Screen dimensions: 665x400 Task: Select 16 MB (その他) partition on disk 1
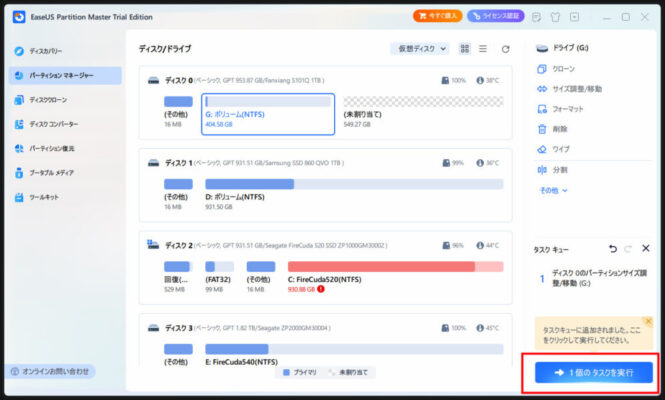click(x=178, y=195)
